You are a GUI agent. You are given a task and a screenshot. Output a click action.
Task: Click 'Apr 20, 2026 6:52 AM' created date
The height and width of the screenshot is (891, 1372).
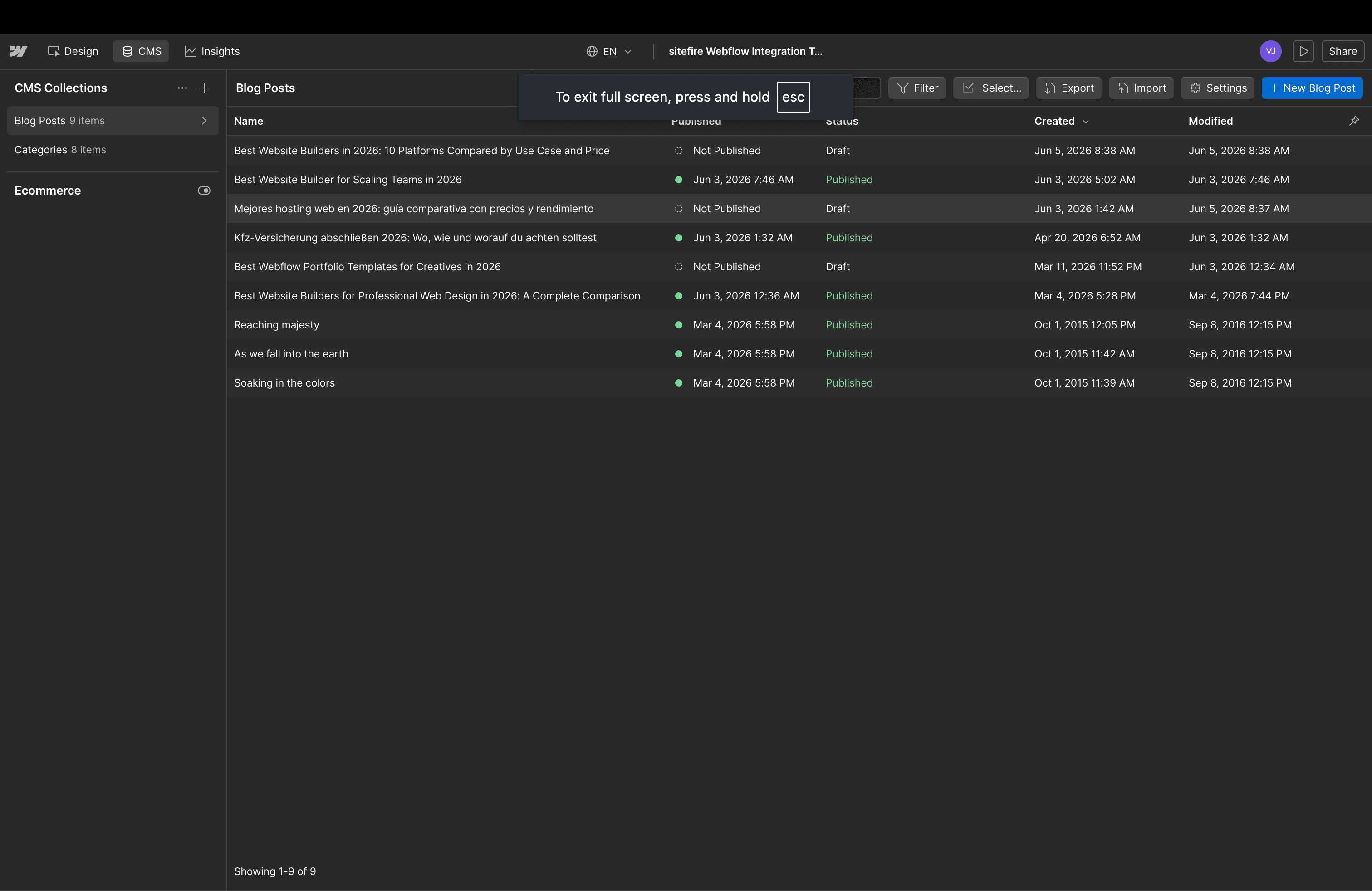pyautogui.click(x=1087, y=237)
